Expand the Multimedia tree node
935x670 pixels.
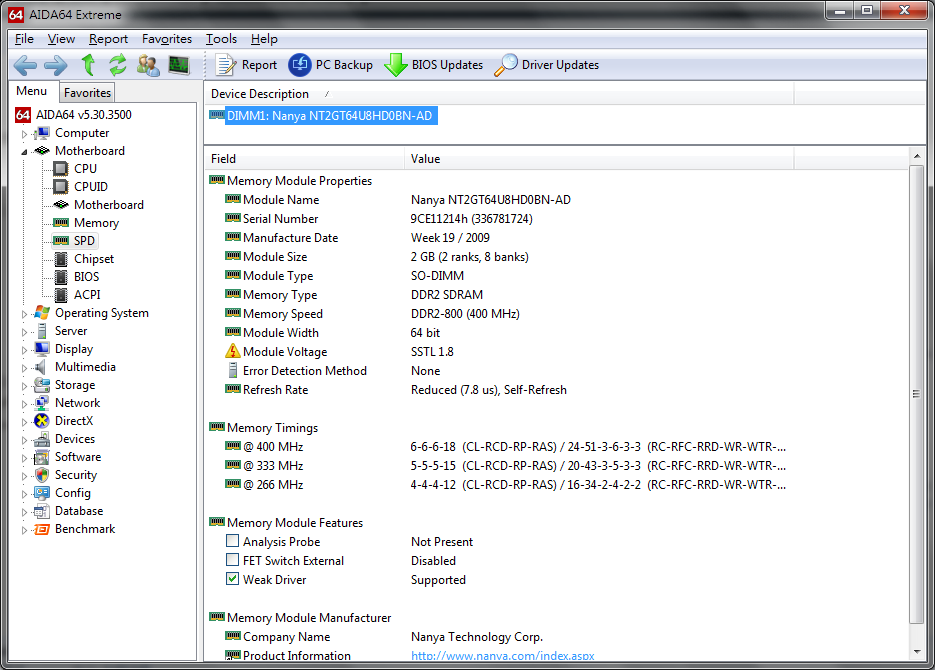click(x=24, y=368)
